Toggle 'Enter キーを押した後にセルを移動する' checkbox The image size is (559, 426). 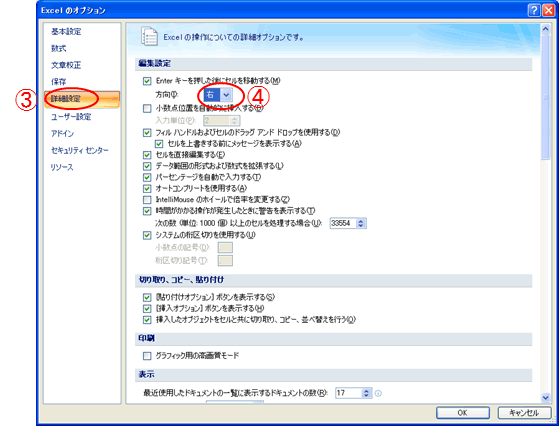click(x=147, y=81)
